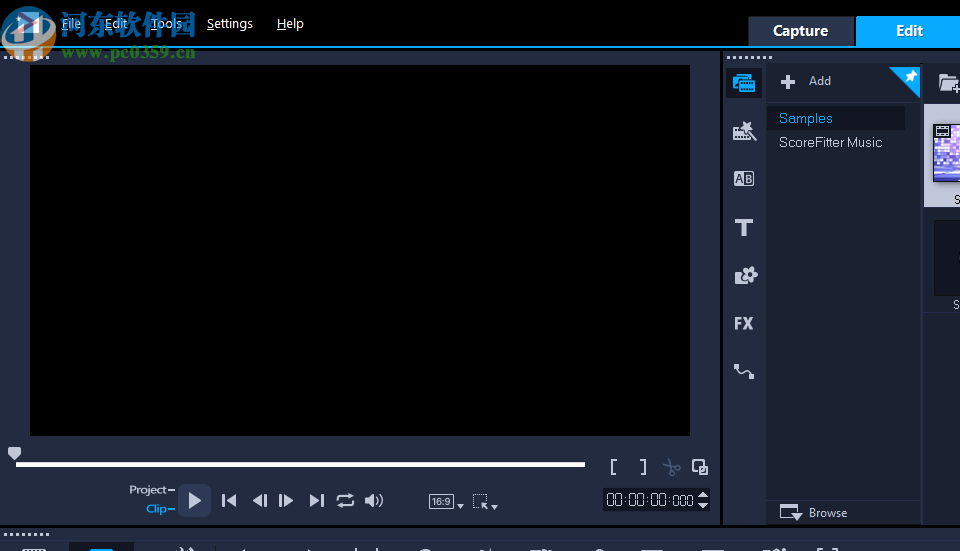The height and width of the screenshot is (551, 960).
Task: Open the Edit menu
Action: (x=116, y=24)
